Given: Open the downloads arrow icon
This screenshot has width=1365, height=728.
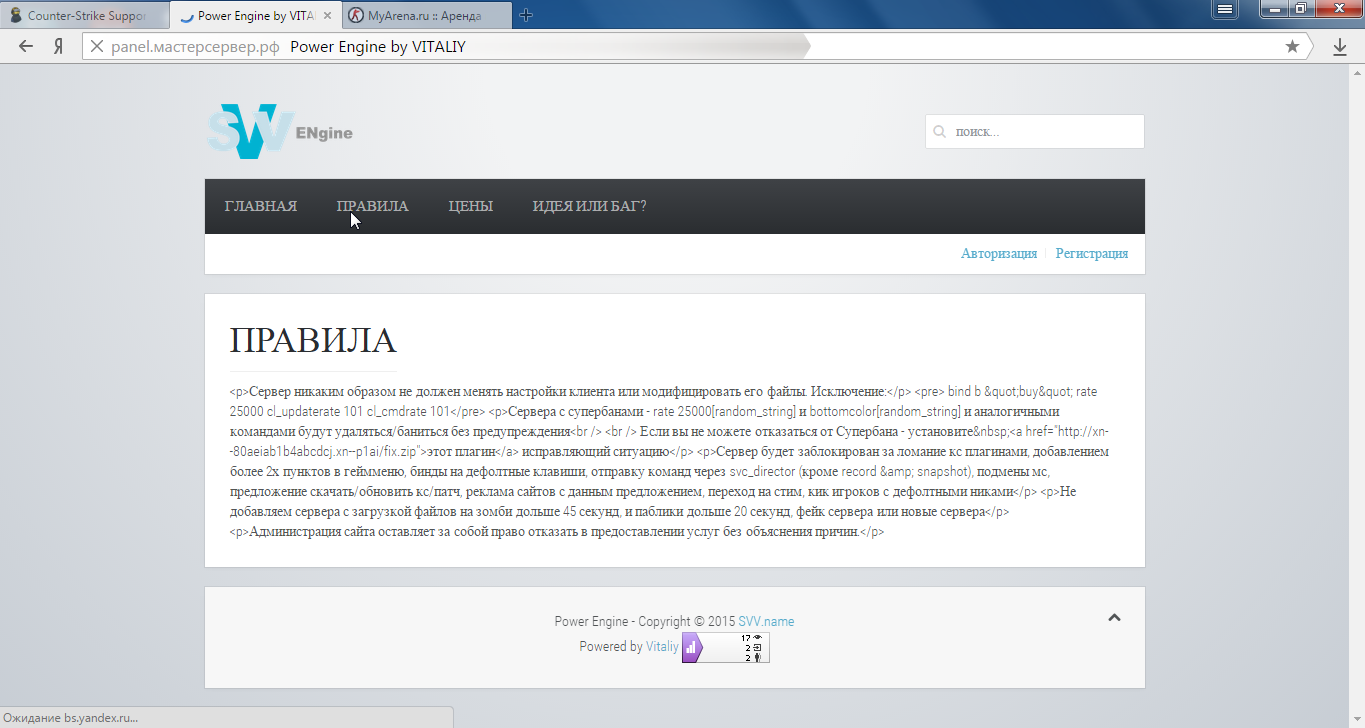Looking at the screenshot, I should [x=1340, y=46].
